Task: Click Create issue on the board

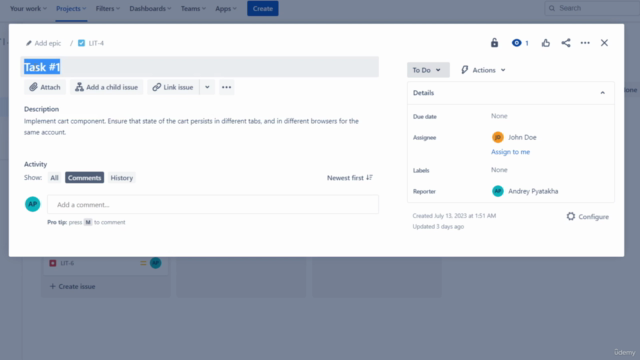Action: pos(72,287)
